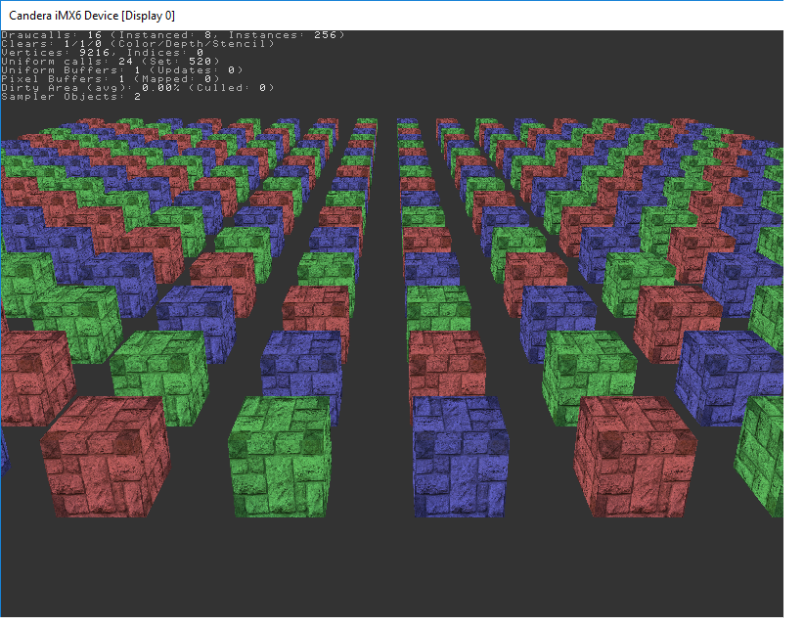The height and width of the screenshot is (619, 785).
Task: Click the Uniform calls statistics line
Action: pyautogui.click(x=111, y=61)
